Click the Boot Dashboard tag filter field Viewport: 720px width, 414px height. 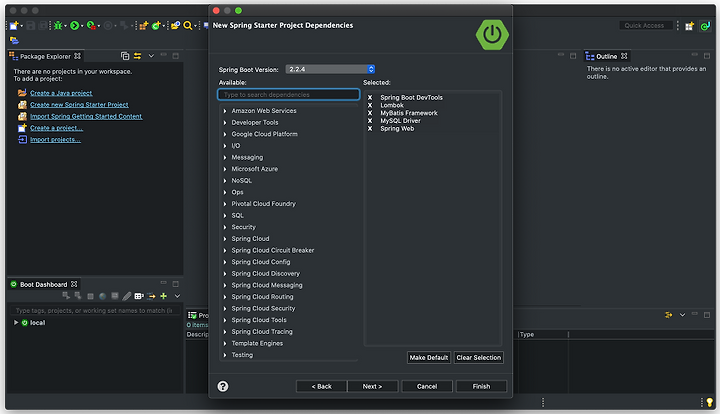(94, 311)
